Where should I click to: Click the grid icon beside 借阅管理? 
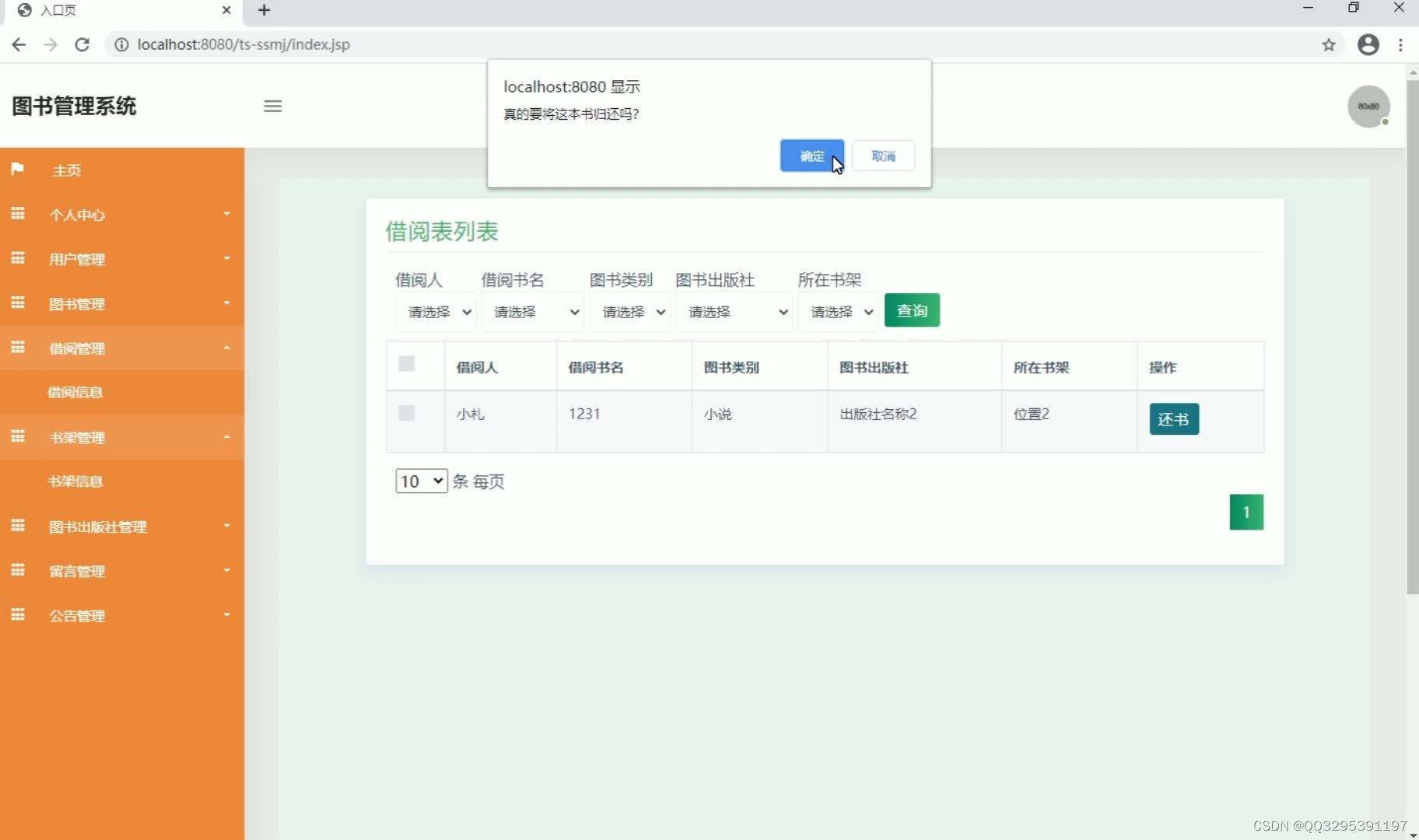(x=18, y=347)
